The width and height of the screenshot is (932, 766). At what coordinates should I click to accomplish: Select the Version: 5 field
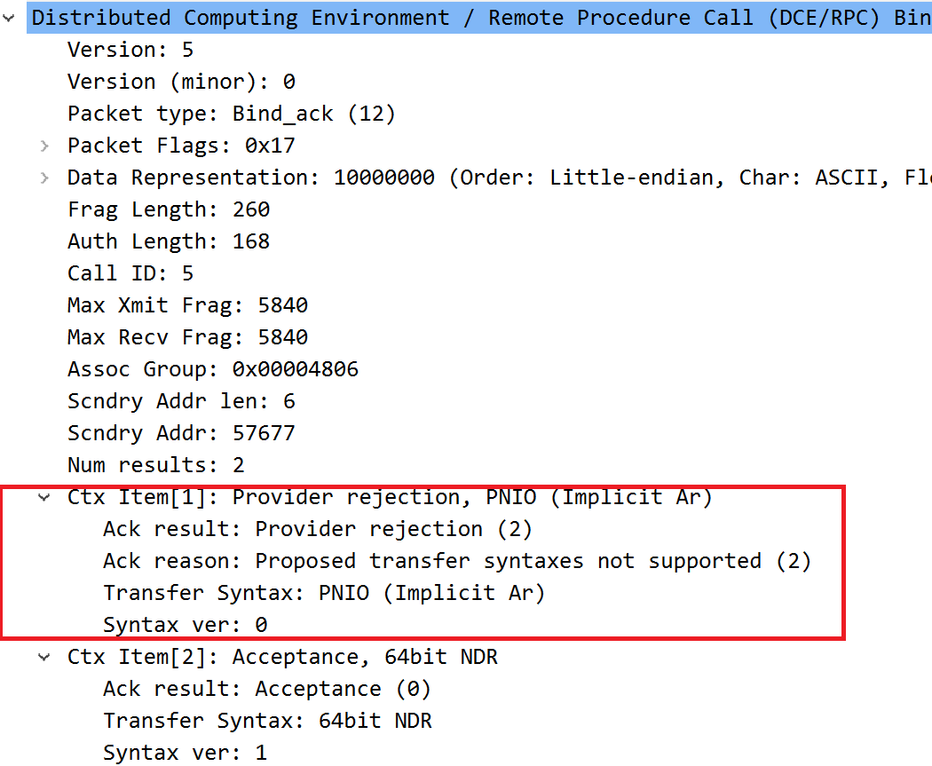[130, 50]
